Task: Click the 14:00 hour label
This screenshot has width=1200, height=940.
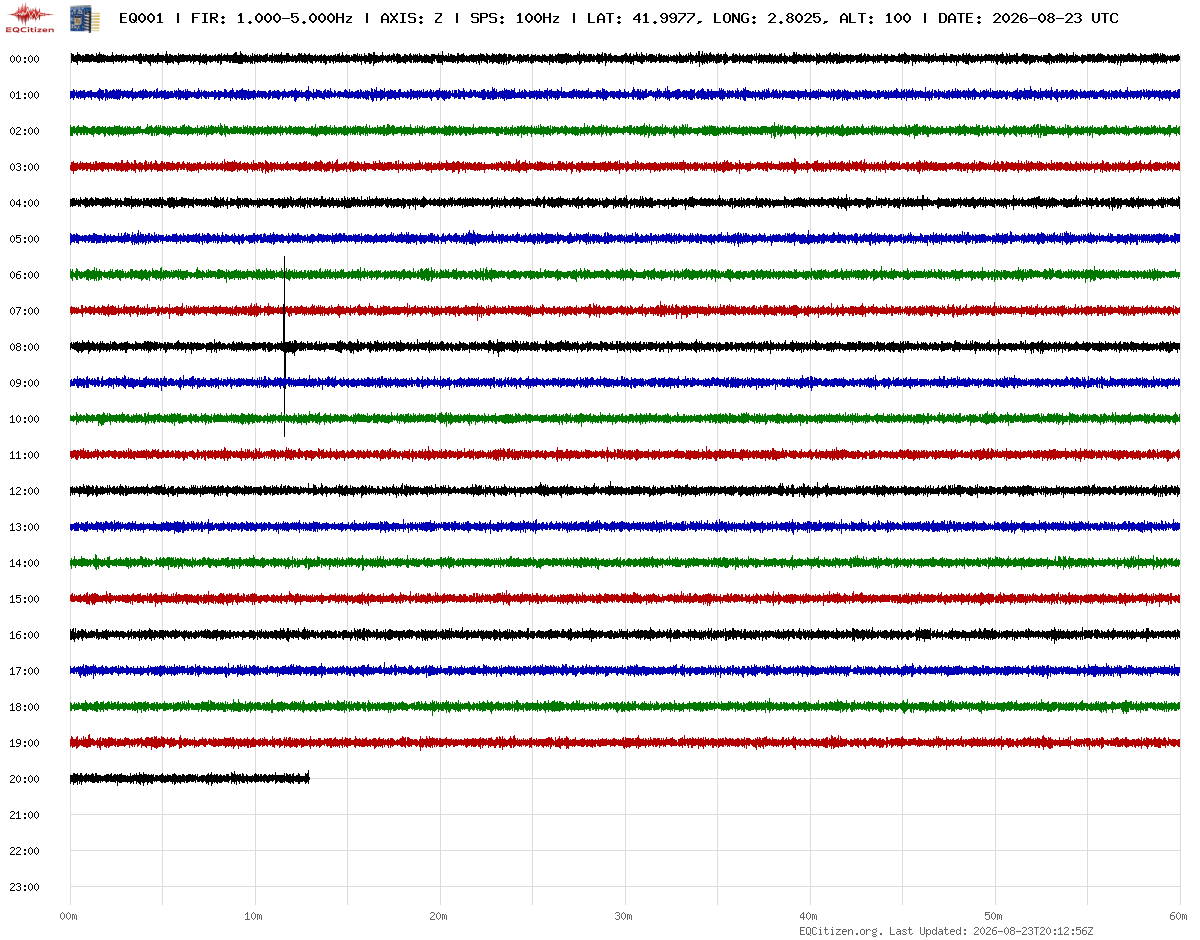Action: click(24, 563)
